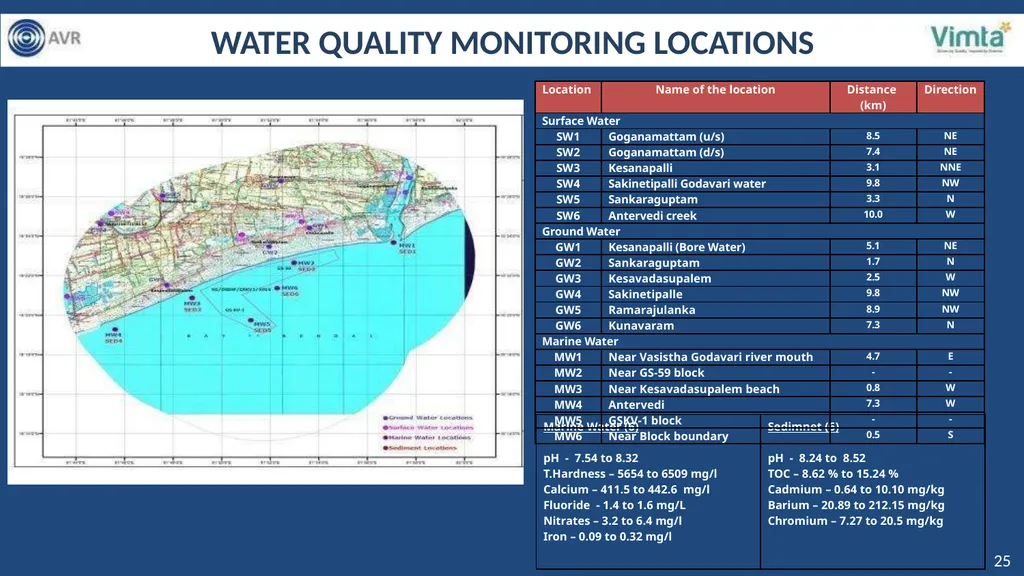
Task: Select marine 'pH - 7.54 to 8.32' line
Action: click(x=590, y=458)
